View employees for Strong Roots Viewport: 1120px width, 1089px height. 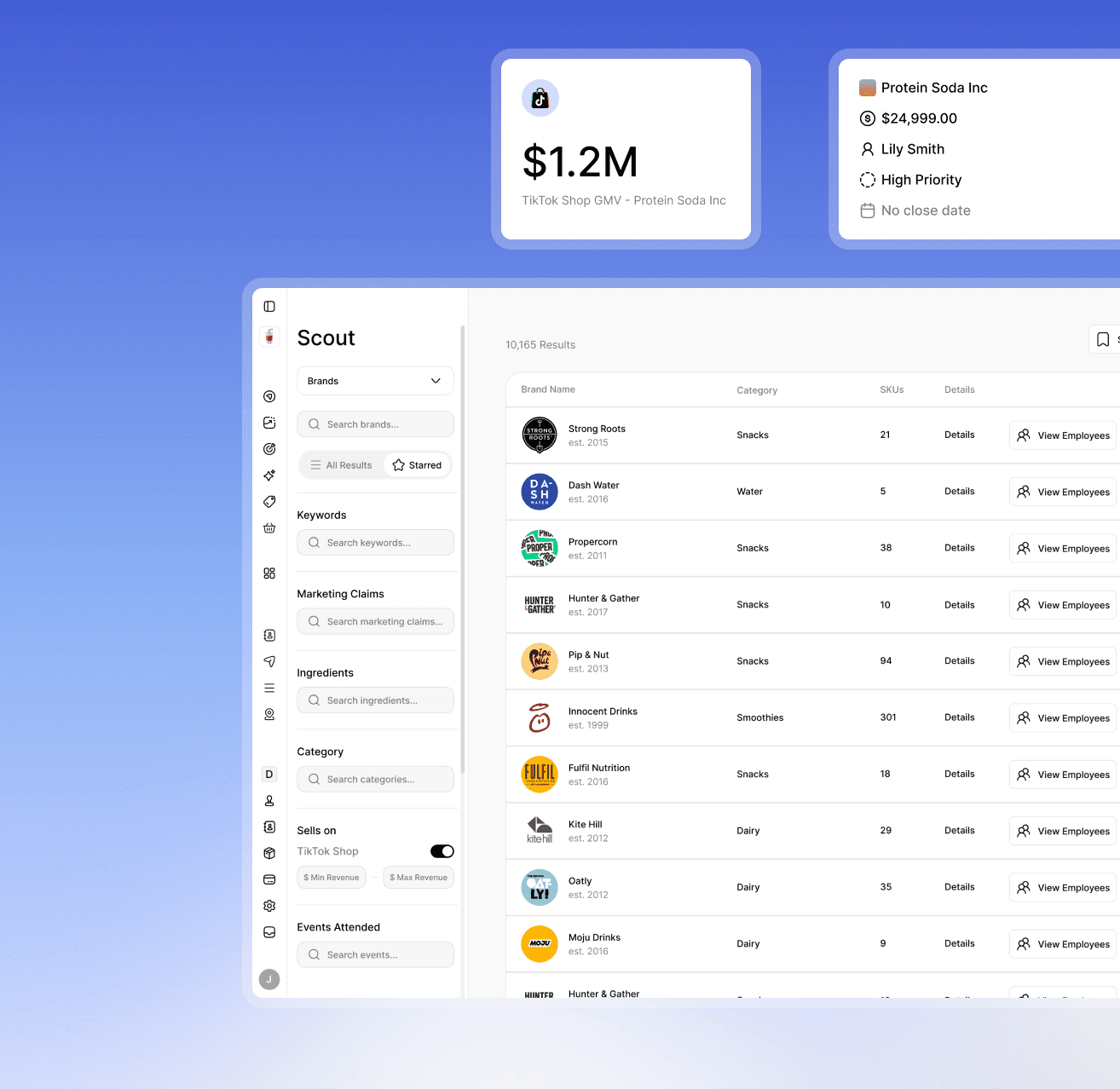click(x=1063, y=435)
